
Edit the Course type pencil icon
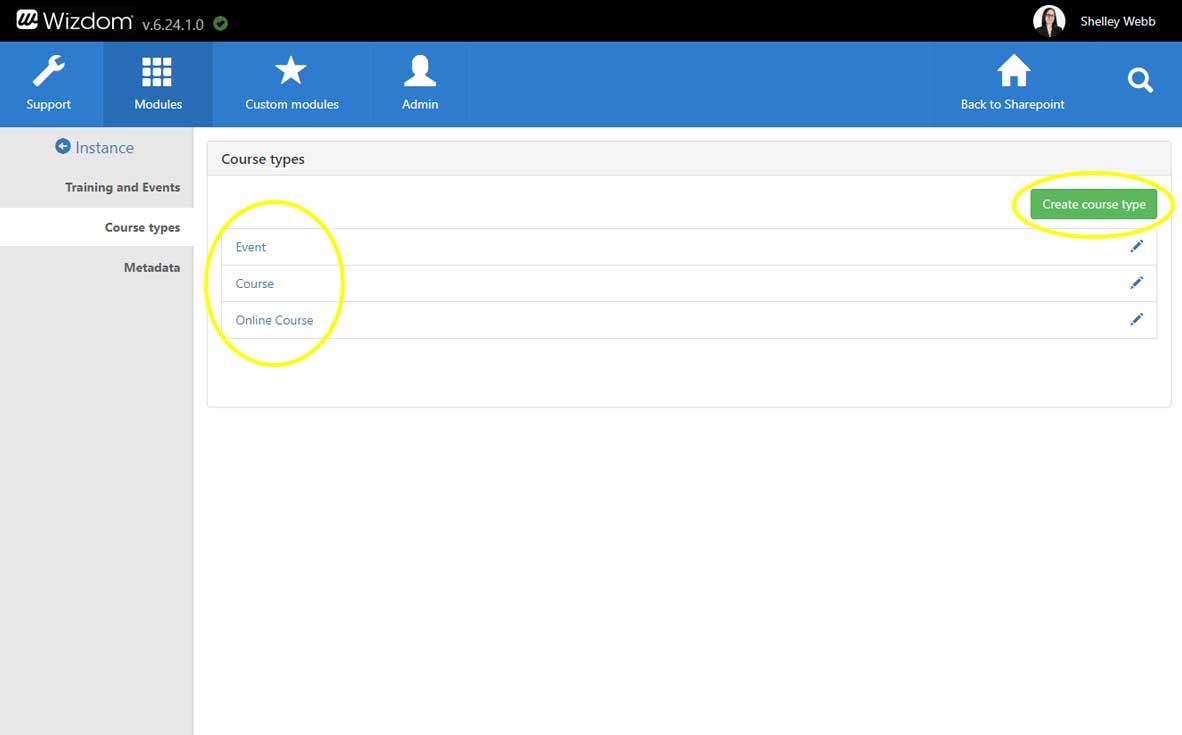1136,283
